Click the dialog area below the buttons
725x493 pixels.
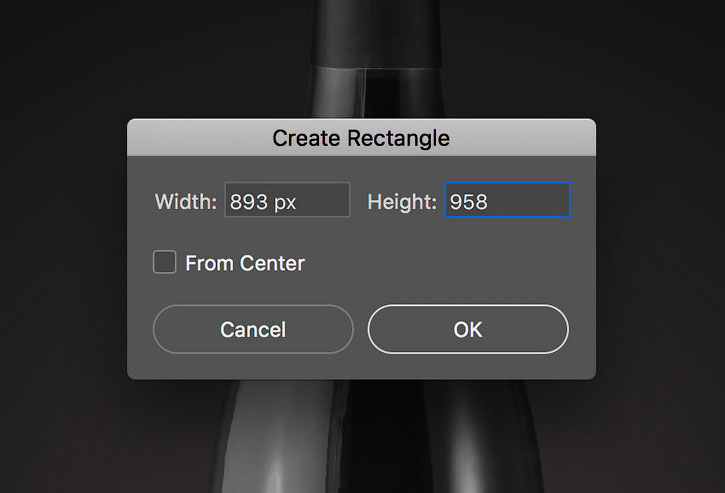(x=361, y=367)
